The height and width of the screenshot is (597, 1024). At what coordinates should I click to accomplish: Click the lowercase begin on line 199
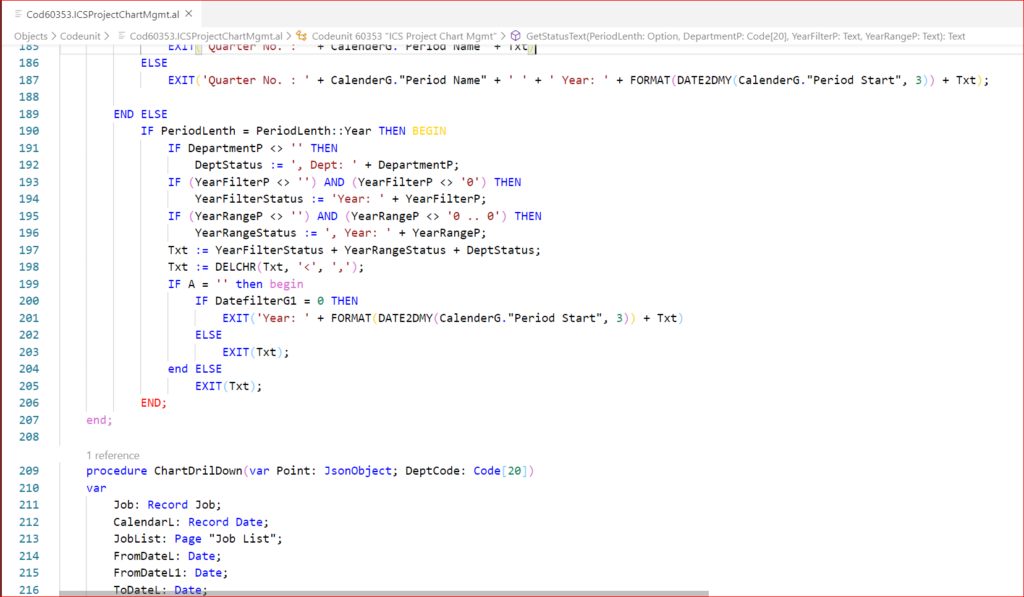tap(286, 284)
